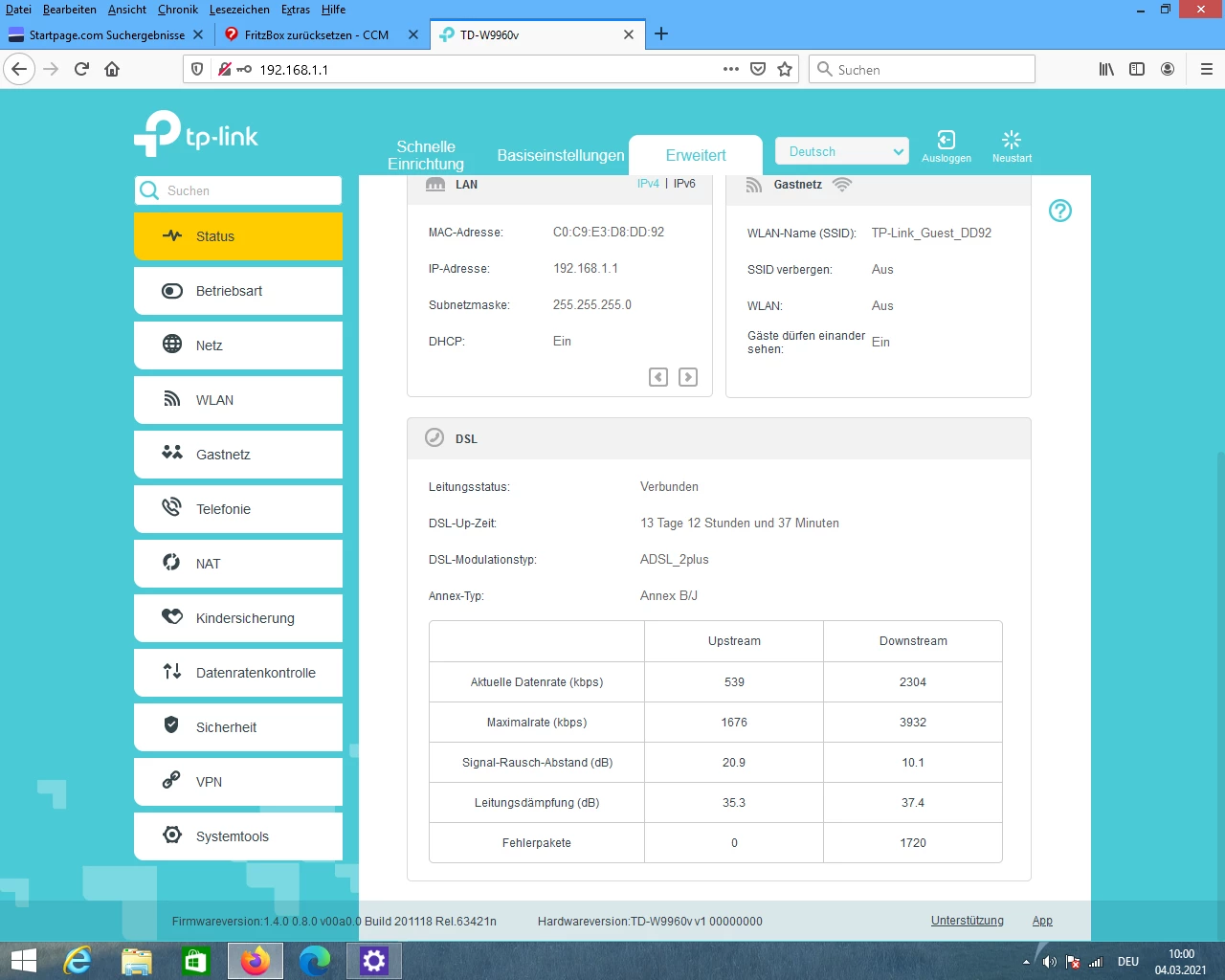Open the App link in footer

[1042, 921]
